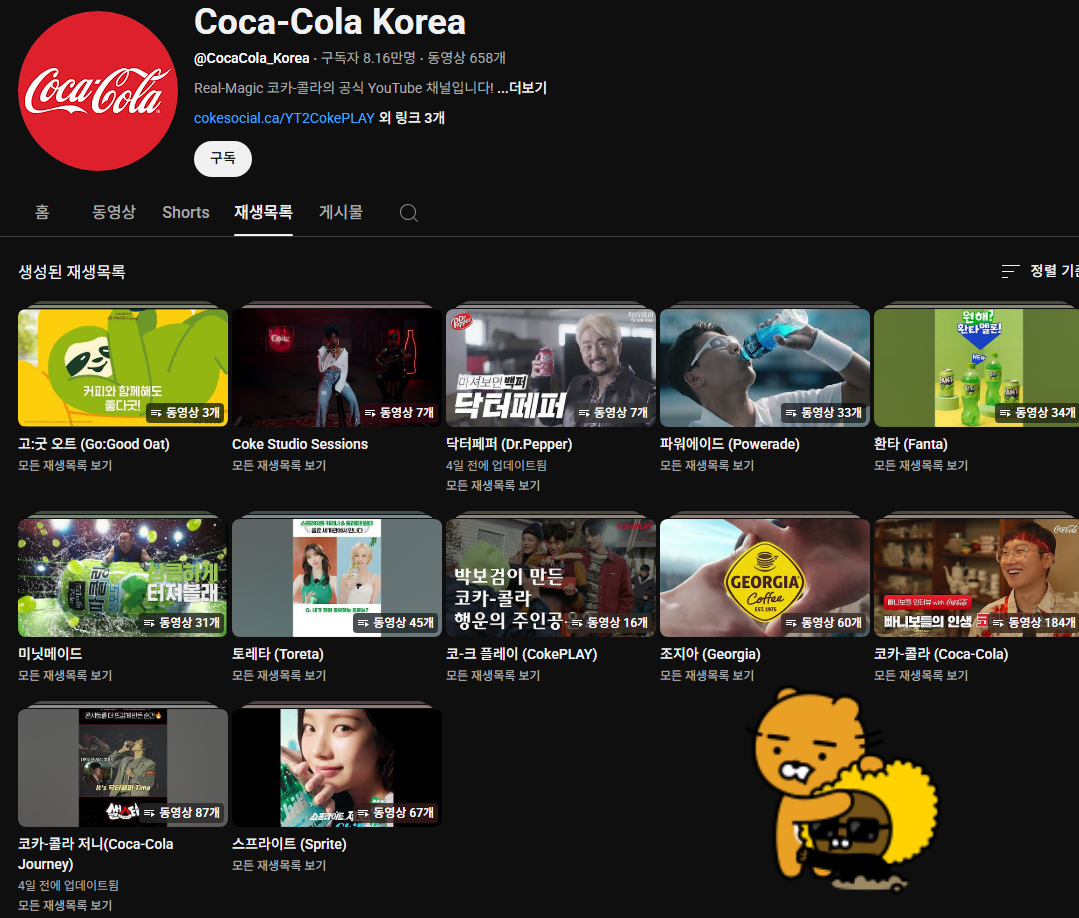Viewport: 1079px width, 918px height.
Task: Open the Coca-Cola Journey playlist thumbnail
Action: 122,767
